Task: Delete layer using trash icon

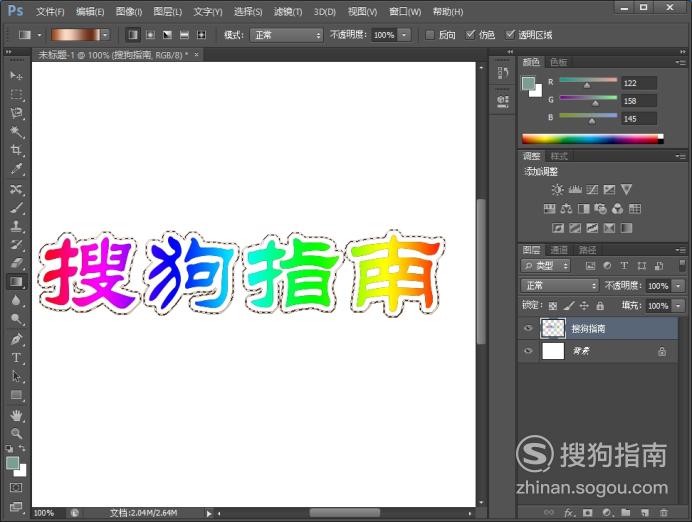Action: 663,513
